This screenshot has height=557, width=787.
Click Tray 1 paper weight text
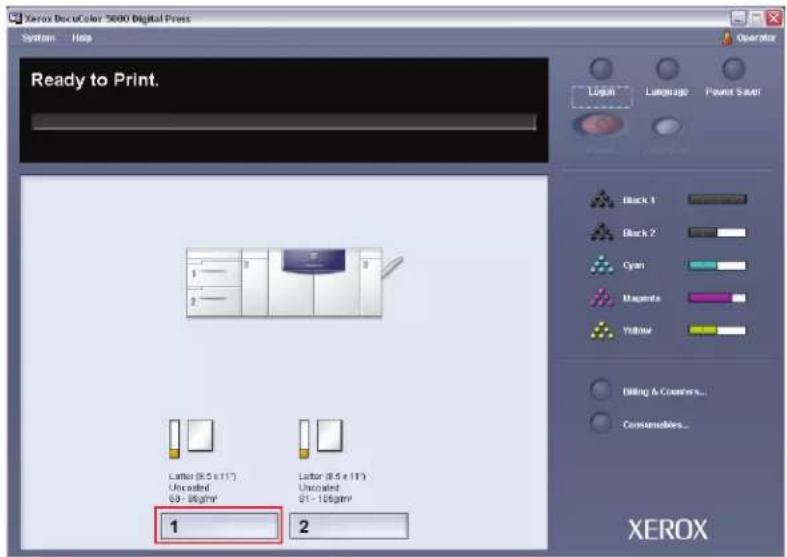193,499
